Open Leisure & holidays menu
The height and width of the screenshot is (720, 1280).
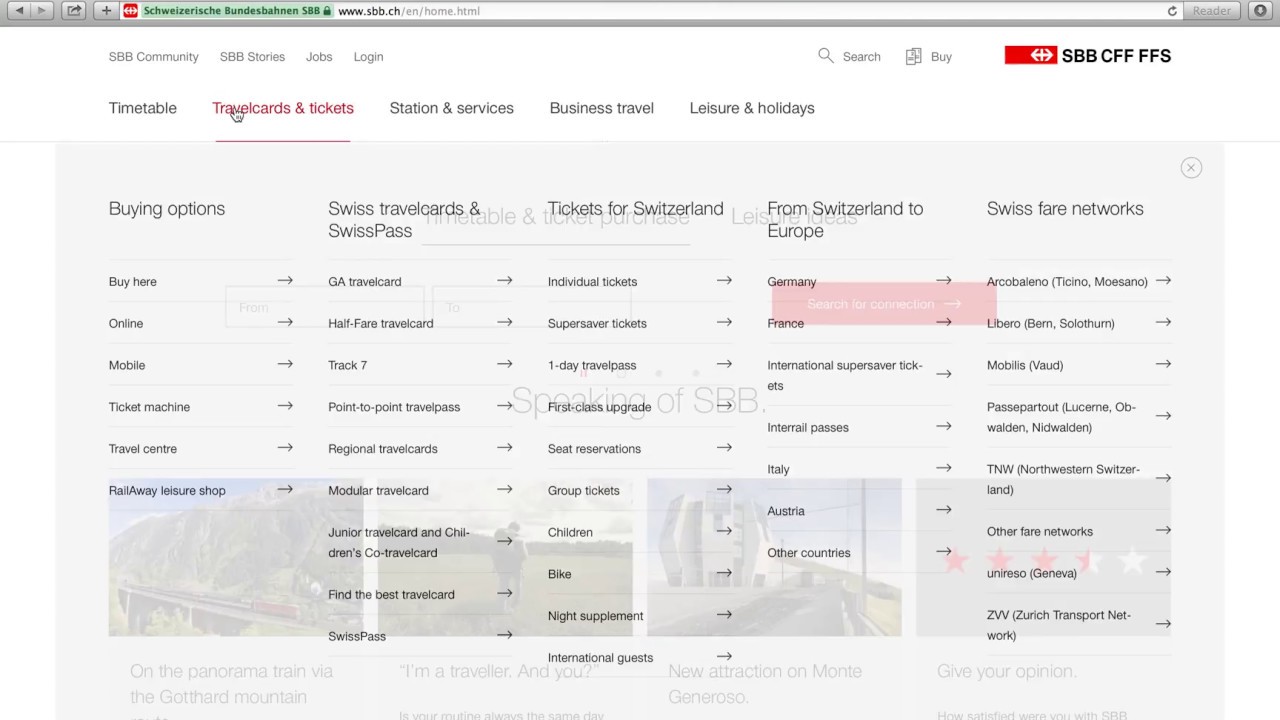point(752,108)
